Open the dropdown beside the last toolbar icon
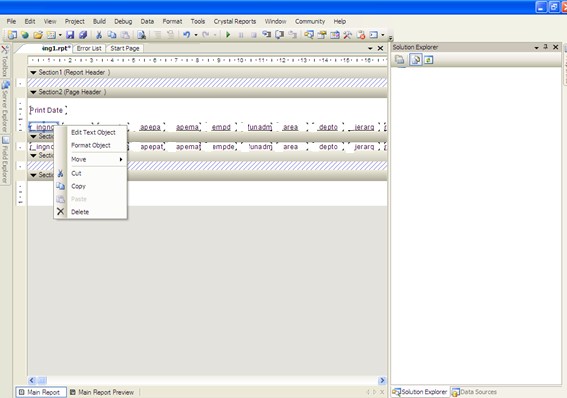The width and height of the screenshot is (567, 398). (x=383, y=35)
